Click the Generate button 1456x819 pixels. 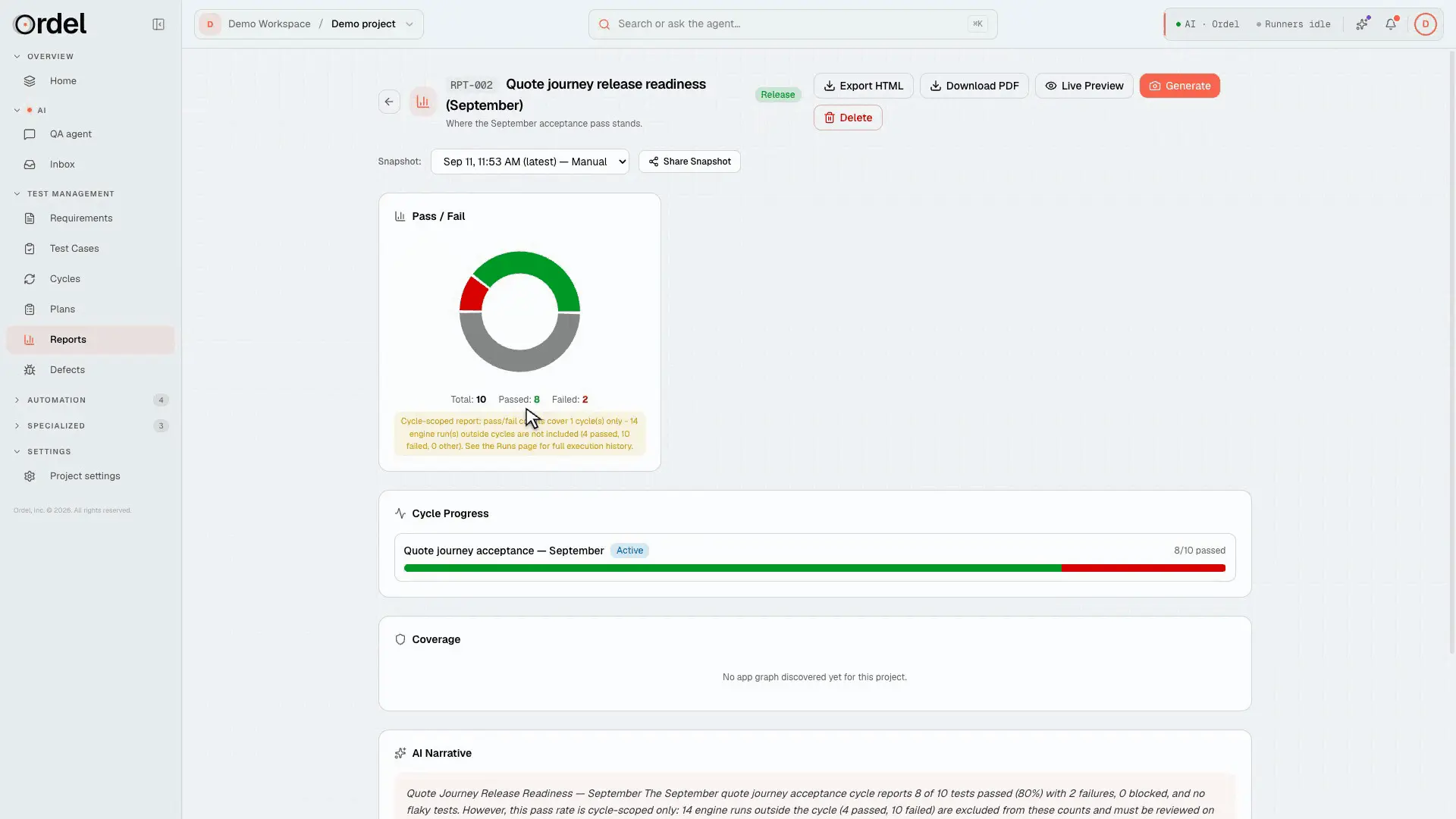pyautogui.click(x=1180, y=86)
